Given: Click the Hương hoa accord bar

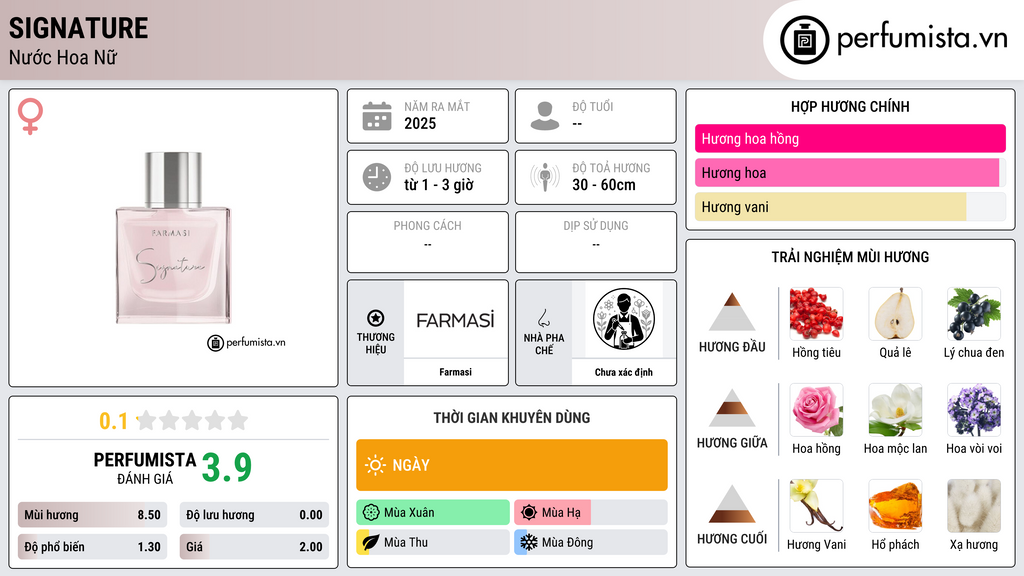Looking at the screenshot, I should coord(850,172).
